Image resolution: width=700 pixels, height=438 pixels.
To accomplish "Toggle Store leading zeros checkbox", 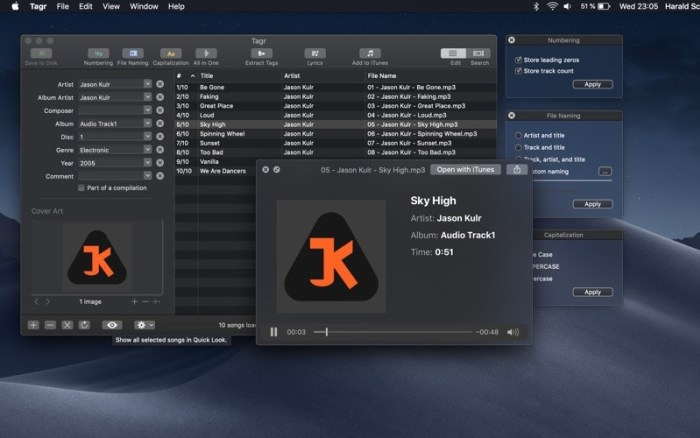I will pos(518,60).
